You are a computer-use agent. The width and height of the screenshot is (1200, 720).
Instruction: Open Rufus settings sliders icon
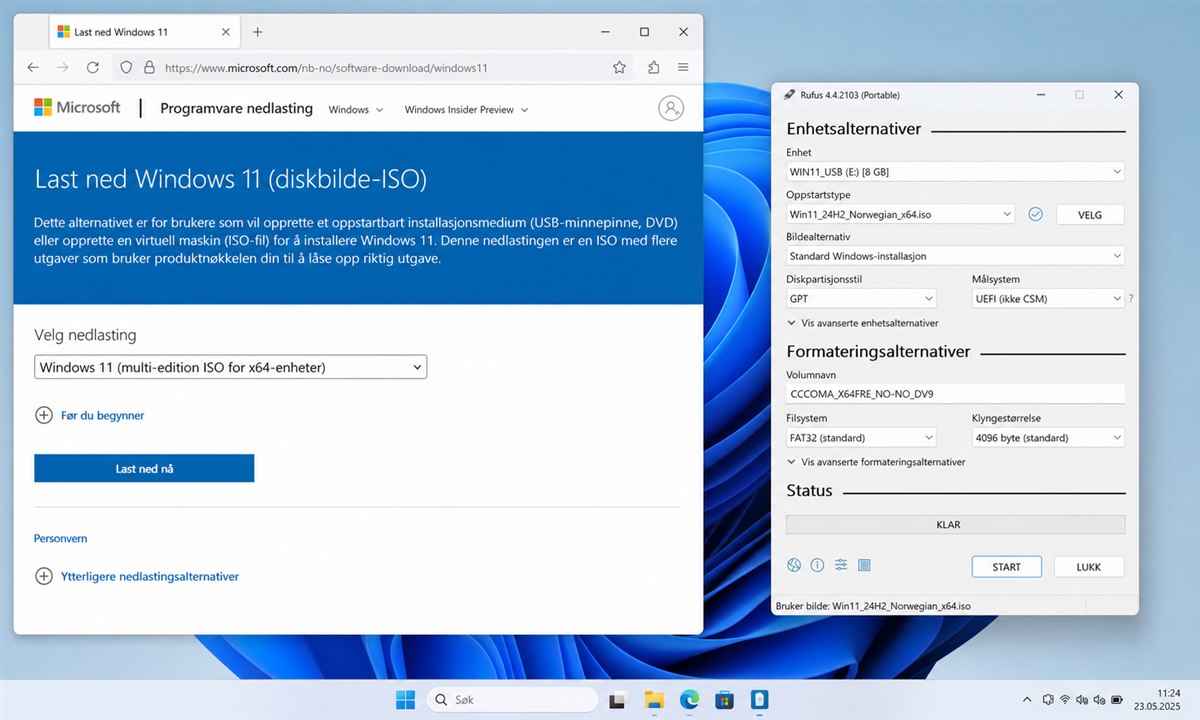[x=841, y=565]
